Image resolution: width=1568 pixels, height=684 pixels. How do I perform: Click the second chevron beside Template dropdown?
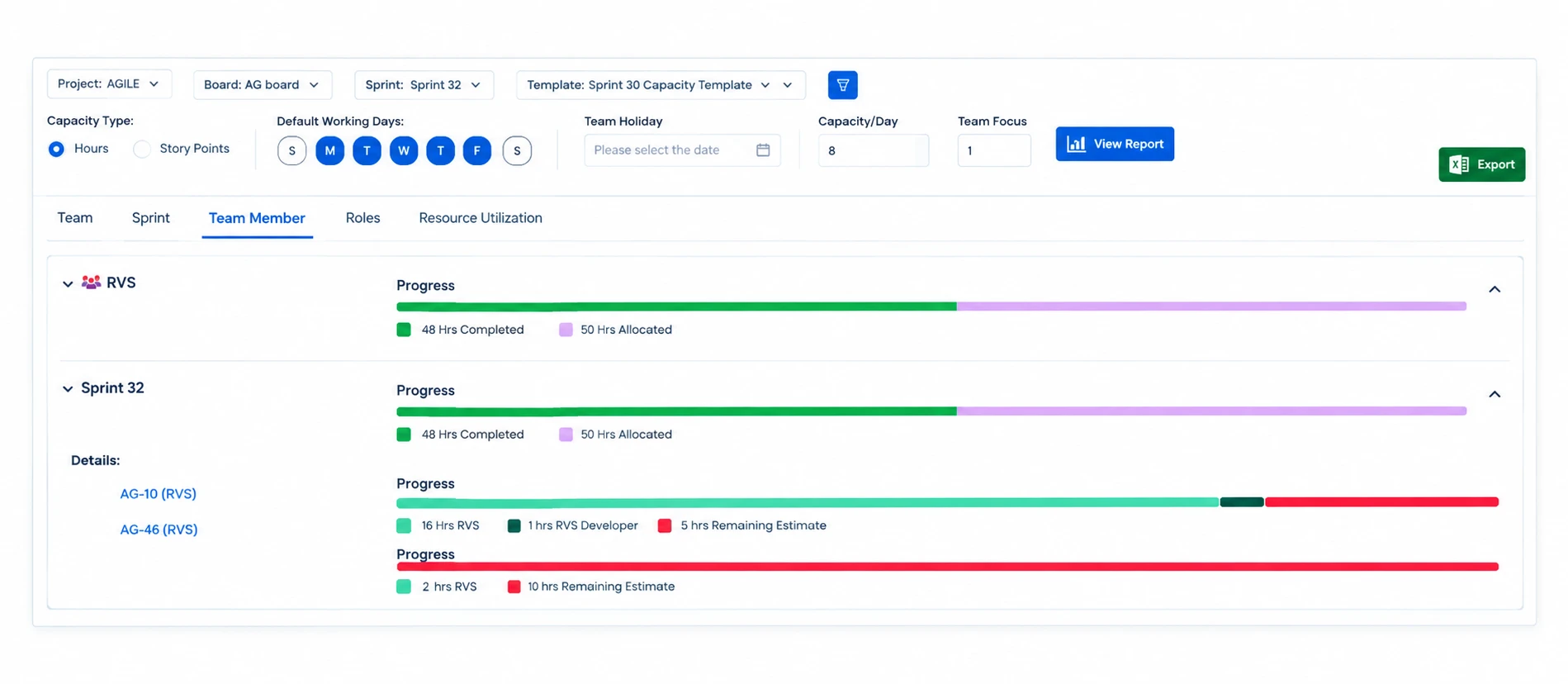point(788,85)
